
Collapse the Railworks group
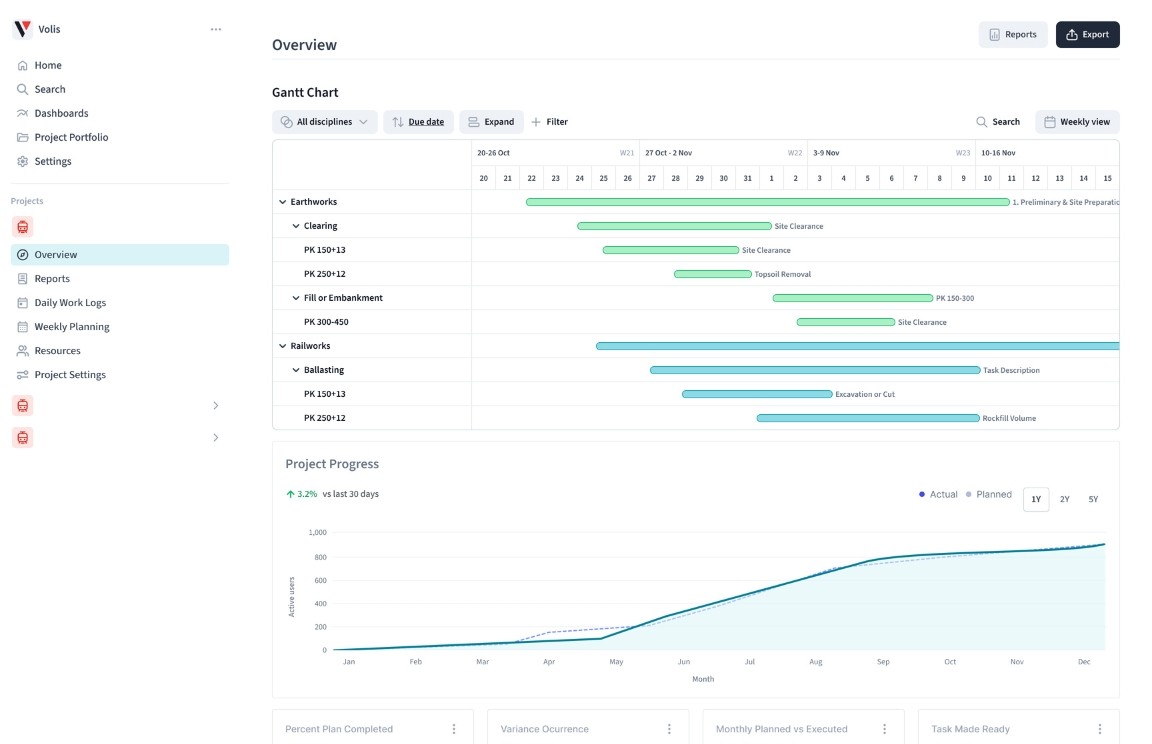coord(283,346)
